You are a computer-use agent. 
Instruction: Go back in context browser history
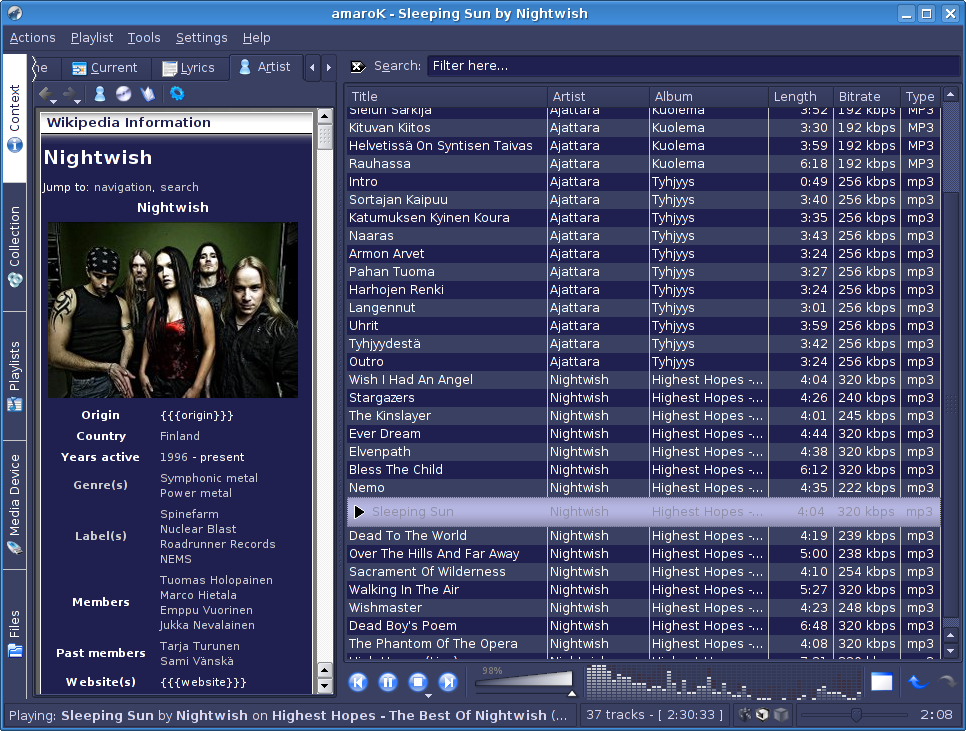tap(45, 94)
